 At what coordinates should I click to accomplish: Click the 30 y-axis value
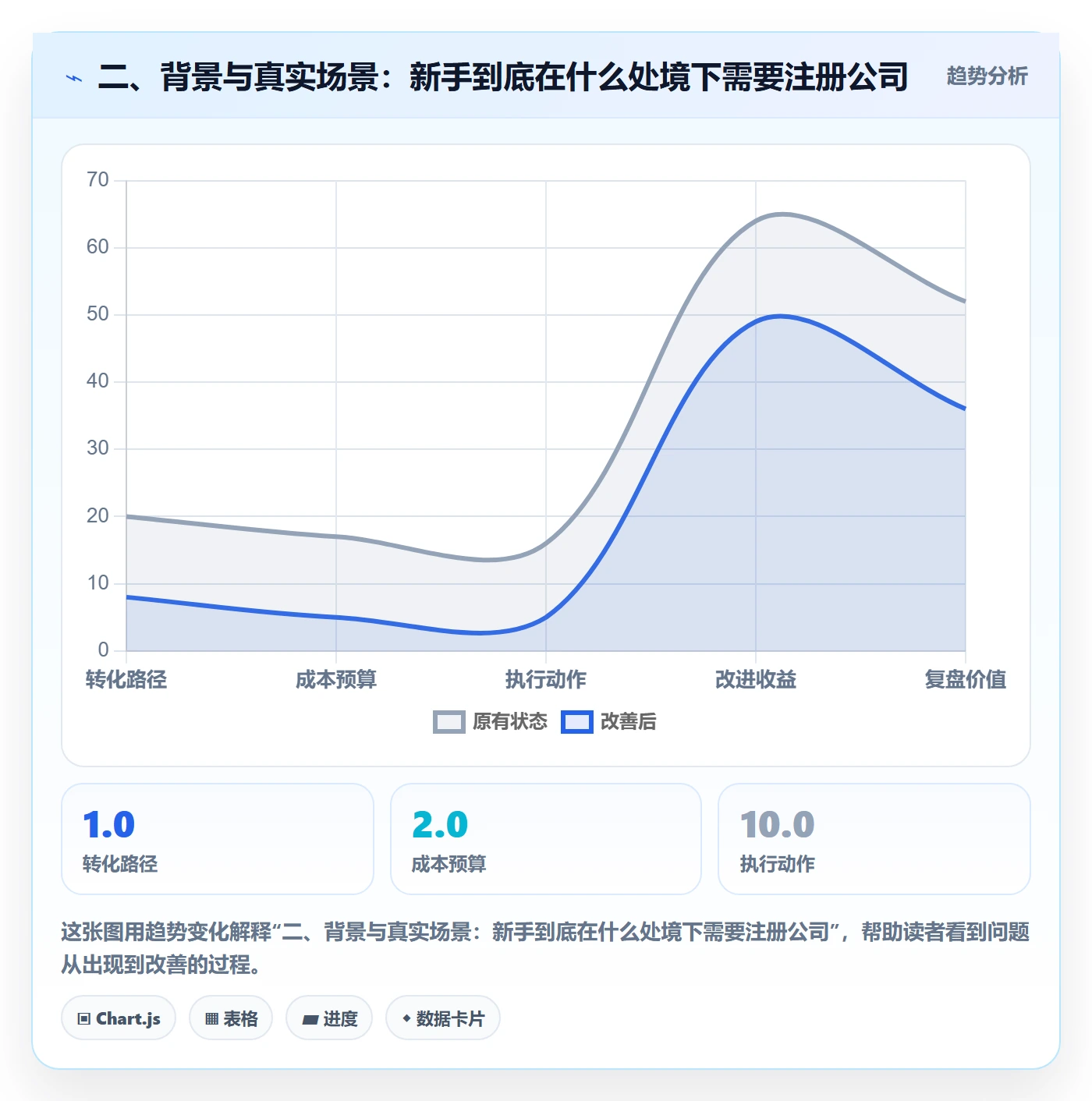97,448
